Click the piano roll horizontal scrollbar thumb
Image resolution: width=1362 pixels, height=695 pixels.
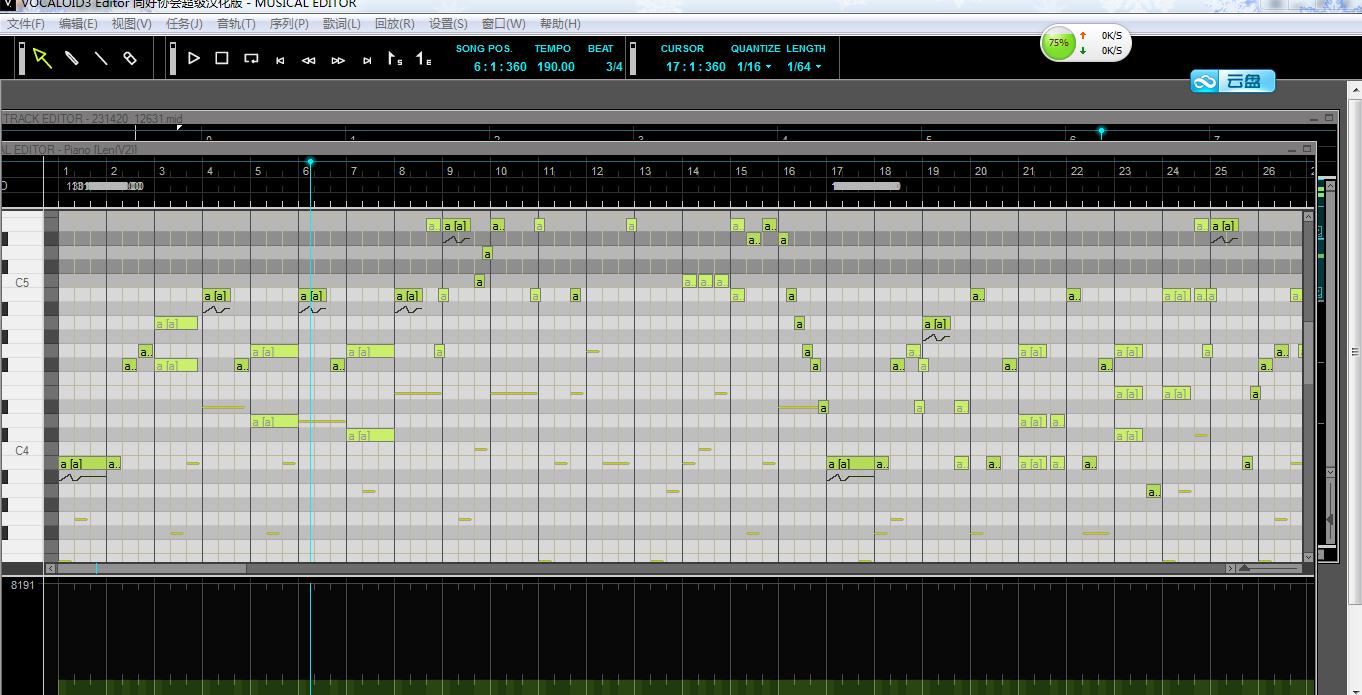152,568
